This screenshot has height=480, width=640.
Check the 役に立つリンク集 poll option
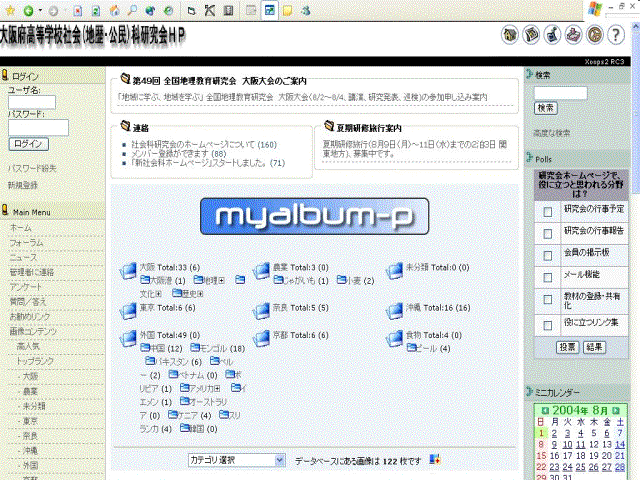pyautogui.click(x=548, y=326)
